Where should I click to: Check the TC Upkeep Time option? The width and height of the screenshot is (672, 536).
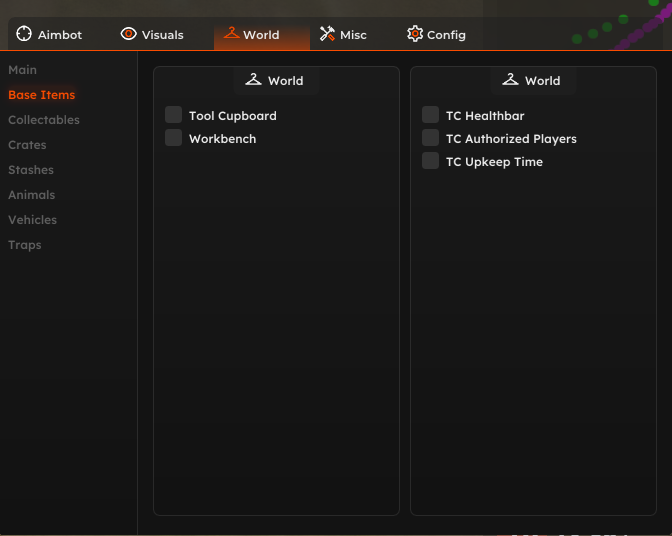click(x=430, y=161)
